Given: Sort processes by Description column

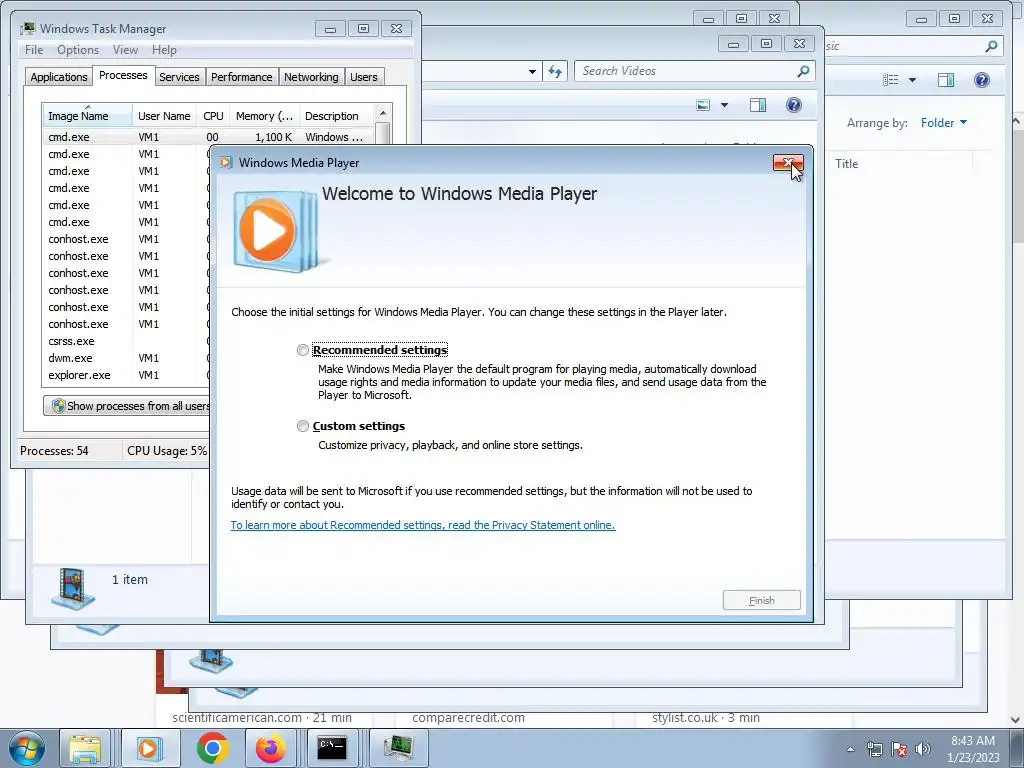Looking at the screenshot, I should [336, 116].
